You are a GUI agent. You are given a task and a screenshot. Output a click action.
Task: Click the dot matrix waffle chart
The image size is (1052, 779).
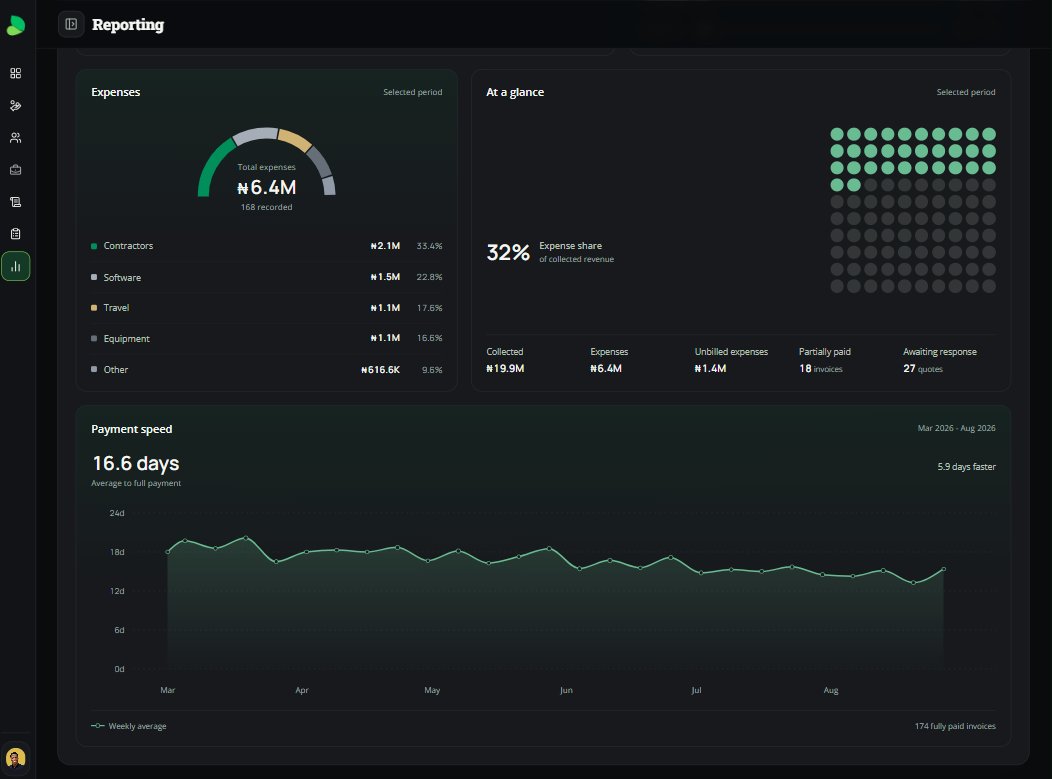coord(912,210)
